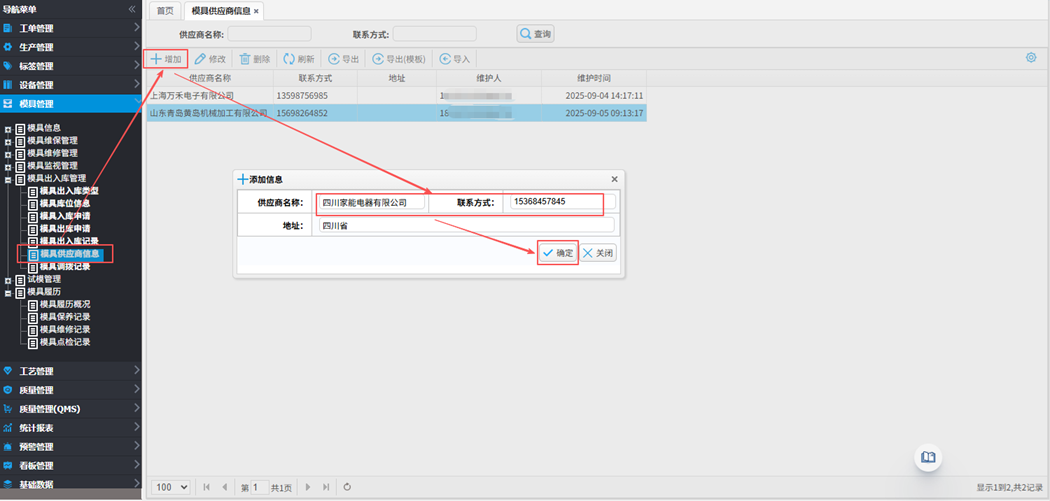Image resolution: width=1050 pixels, height=501 pixels.
Task: Click 确定 to confirm the dialog
Action: tap(558, 253)
